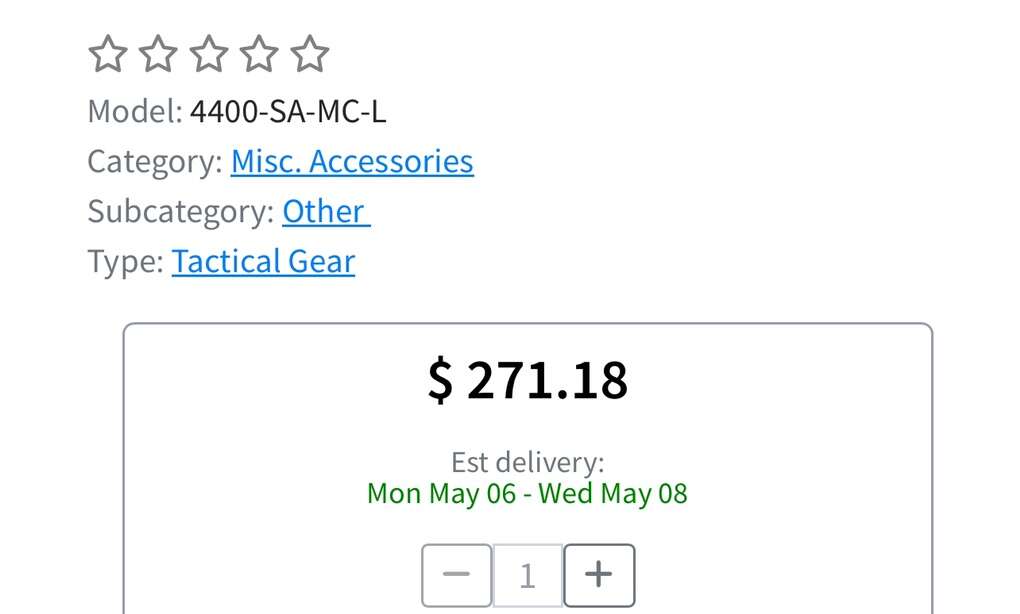Give a five-star rating with last star
The image size is (1020, 614).
(x=310, y=54)
